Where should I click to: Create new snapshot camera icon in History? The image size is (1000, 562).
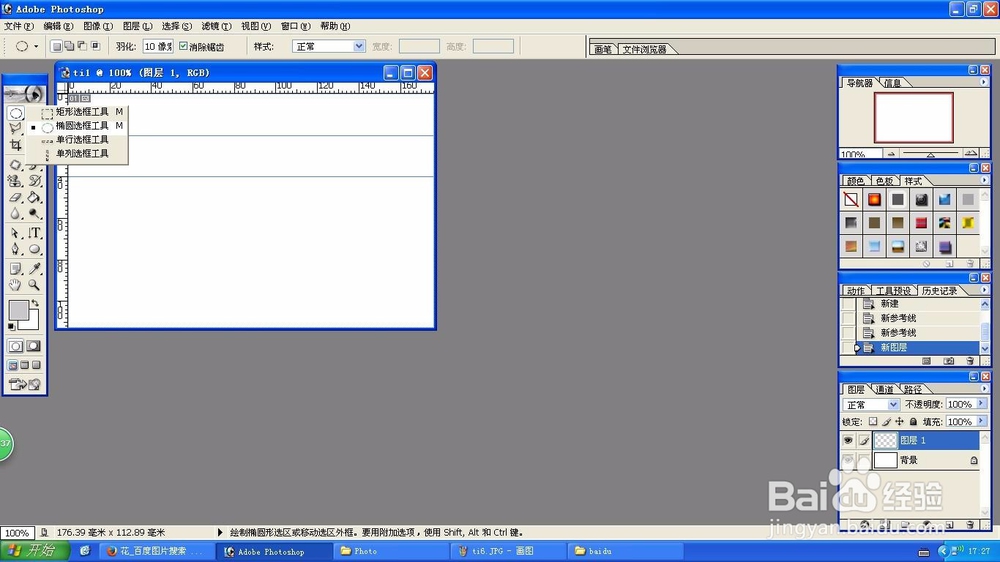click(x=949, y=361)
